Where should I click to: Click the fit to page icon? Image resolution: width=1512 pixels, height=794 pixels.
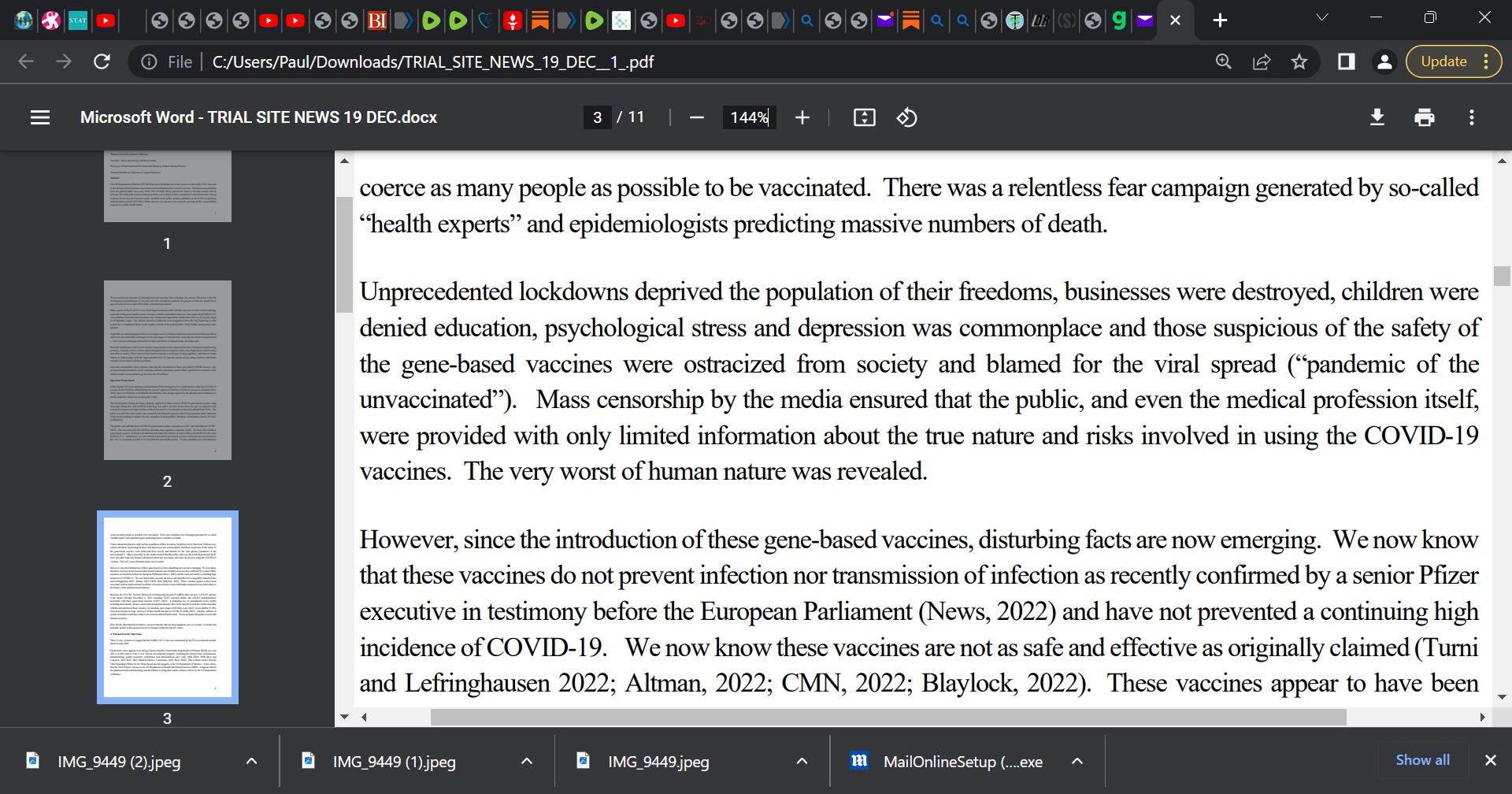coord(864,117)
